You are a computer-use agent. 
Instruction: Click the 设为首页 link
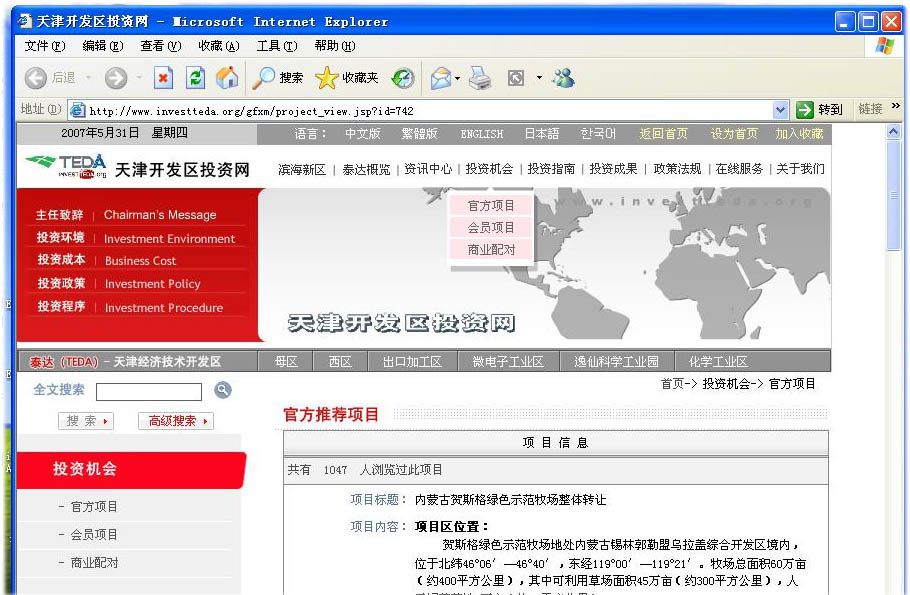point(734,134)
